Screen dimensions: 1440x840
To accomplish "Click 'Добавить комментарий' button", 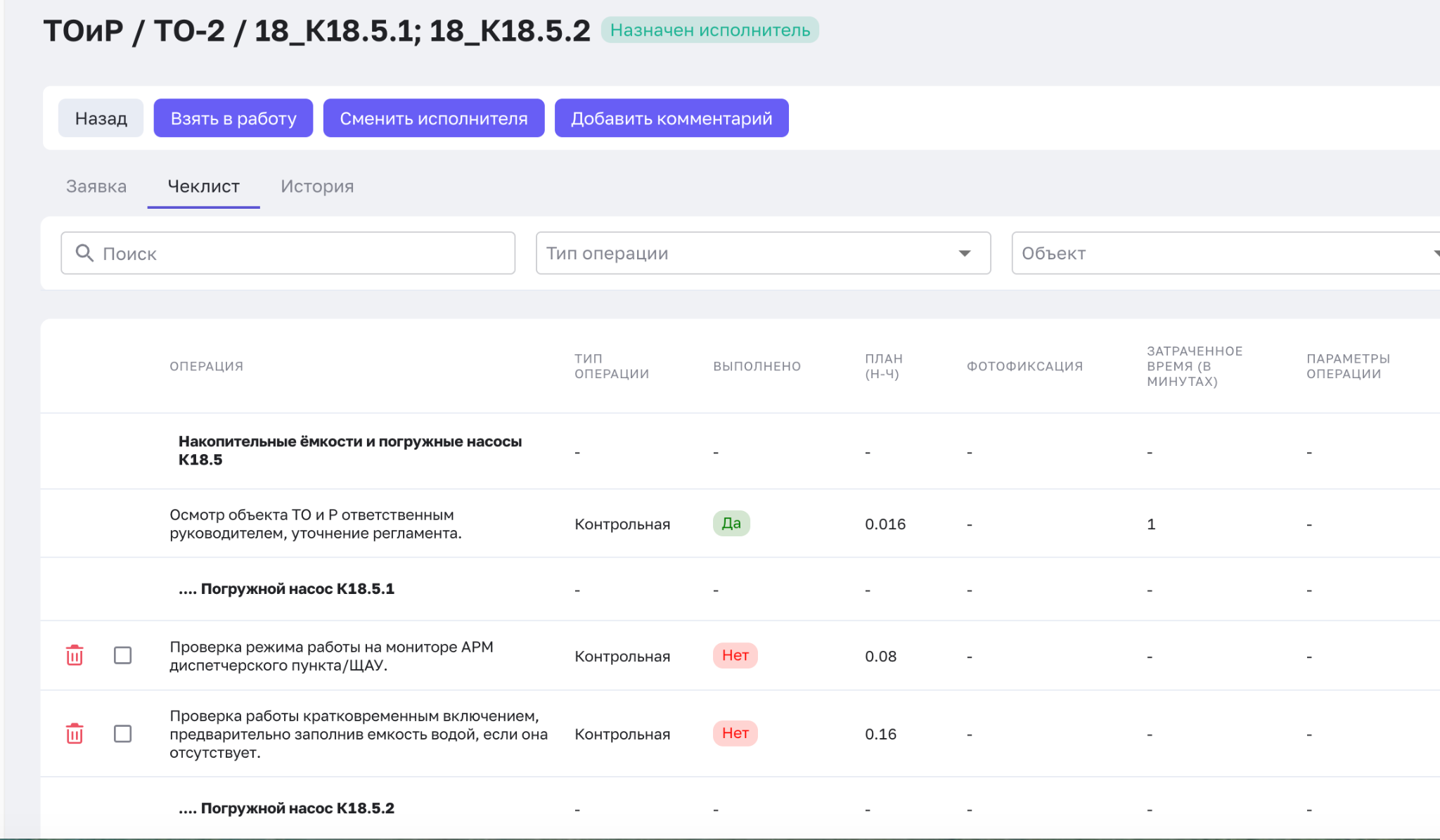I will click(671, 118).
